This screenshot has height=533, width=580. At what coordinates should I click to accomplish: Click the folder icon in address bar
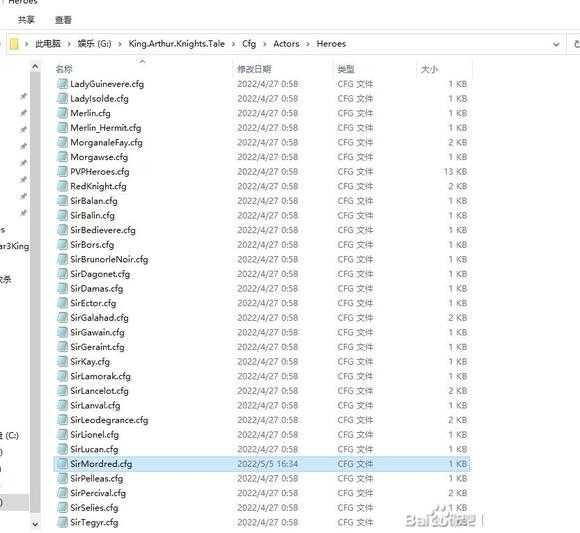(14, 44)
